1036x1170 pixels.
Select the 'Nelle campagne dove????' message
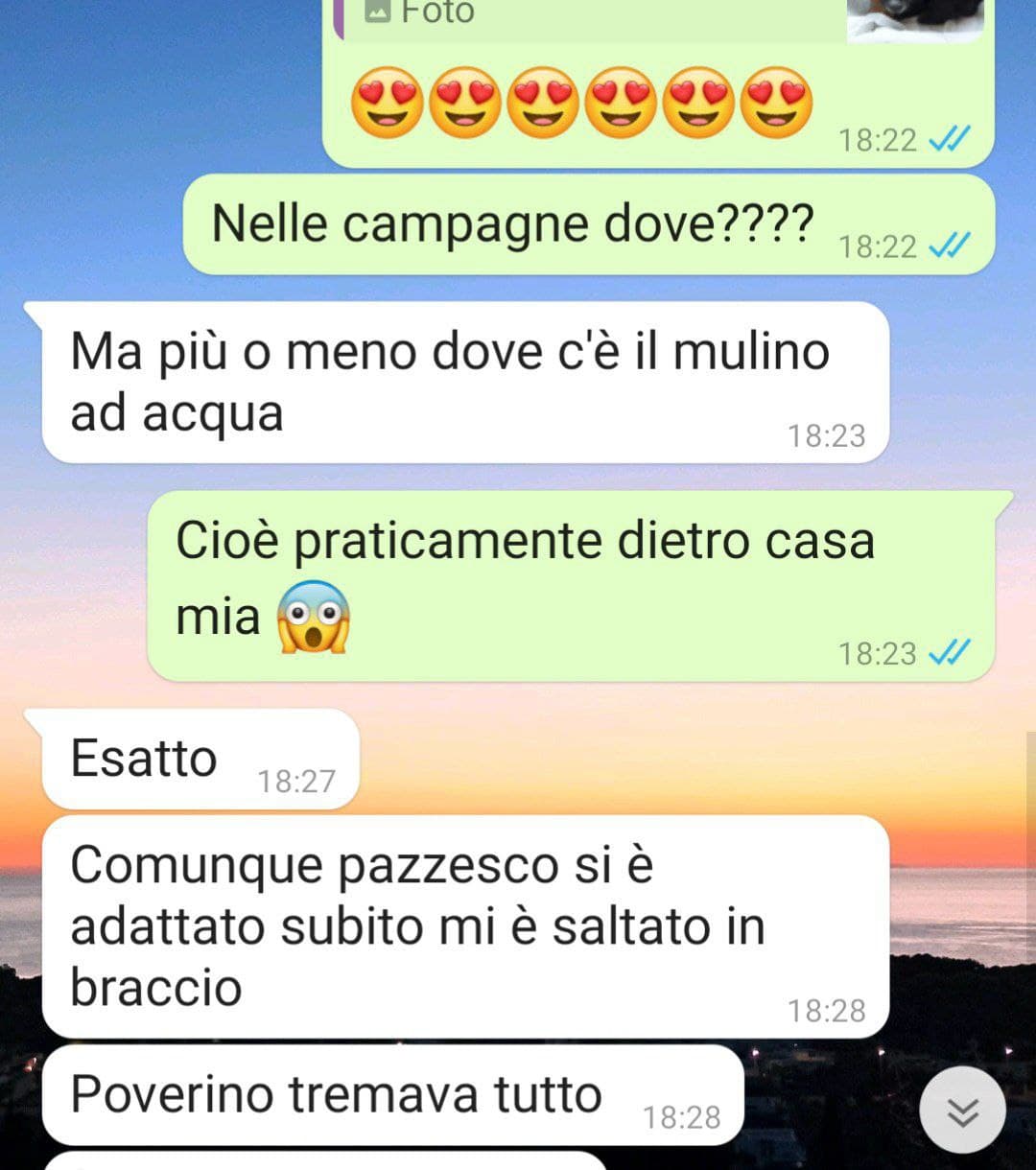[588, 224]
